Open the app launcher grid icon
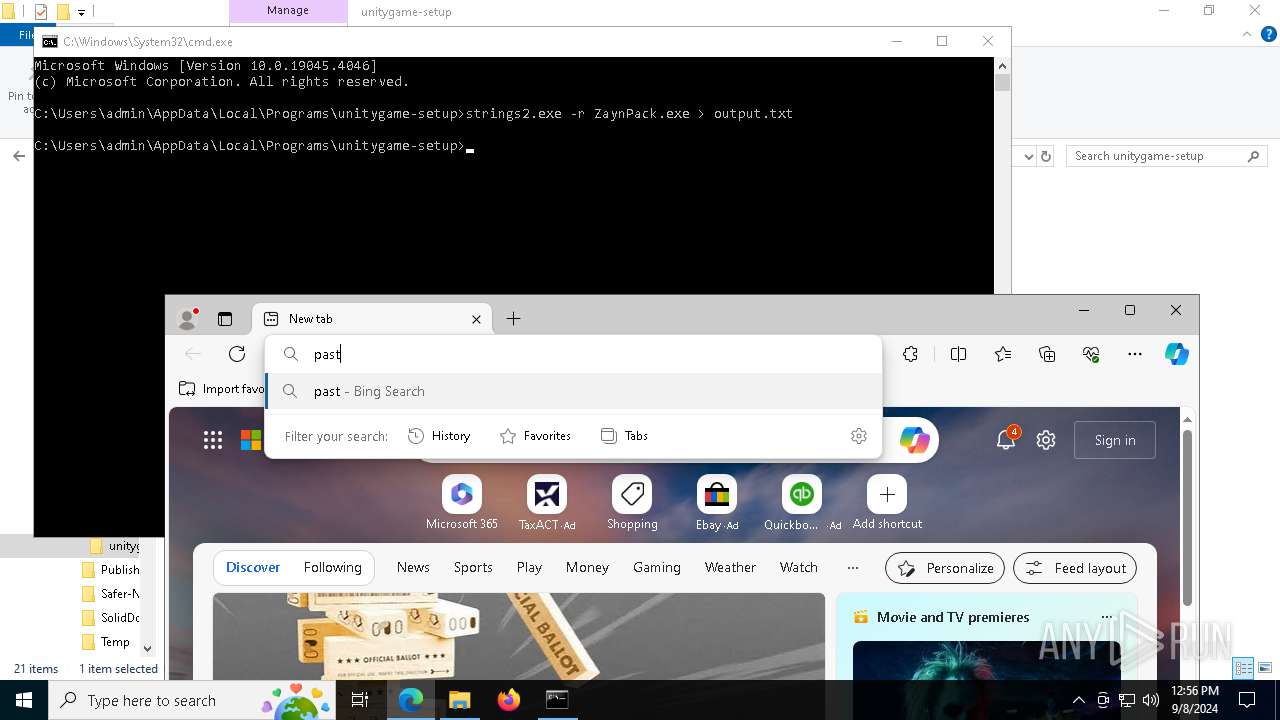 click(213, 440)
